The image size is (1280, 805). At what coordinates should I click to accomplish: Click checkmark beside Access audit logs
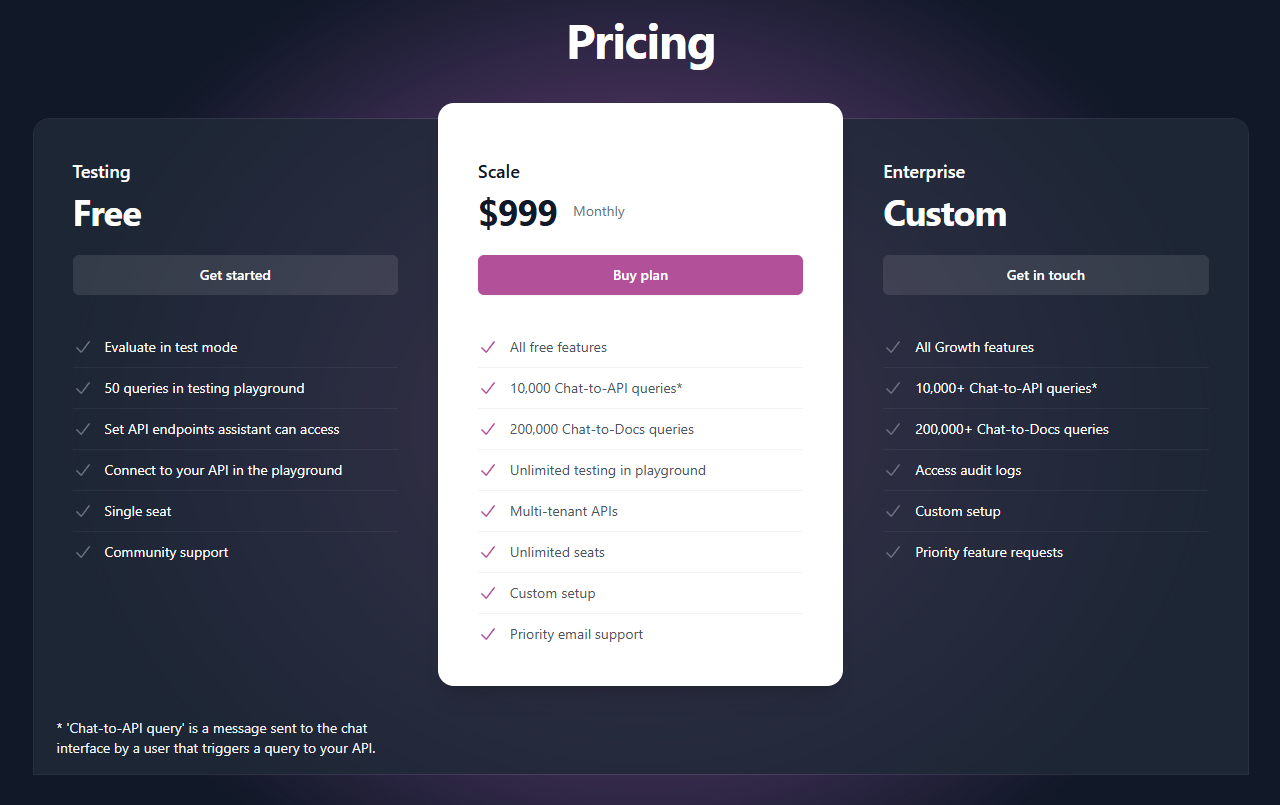point(893,470)
